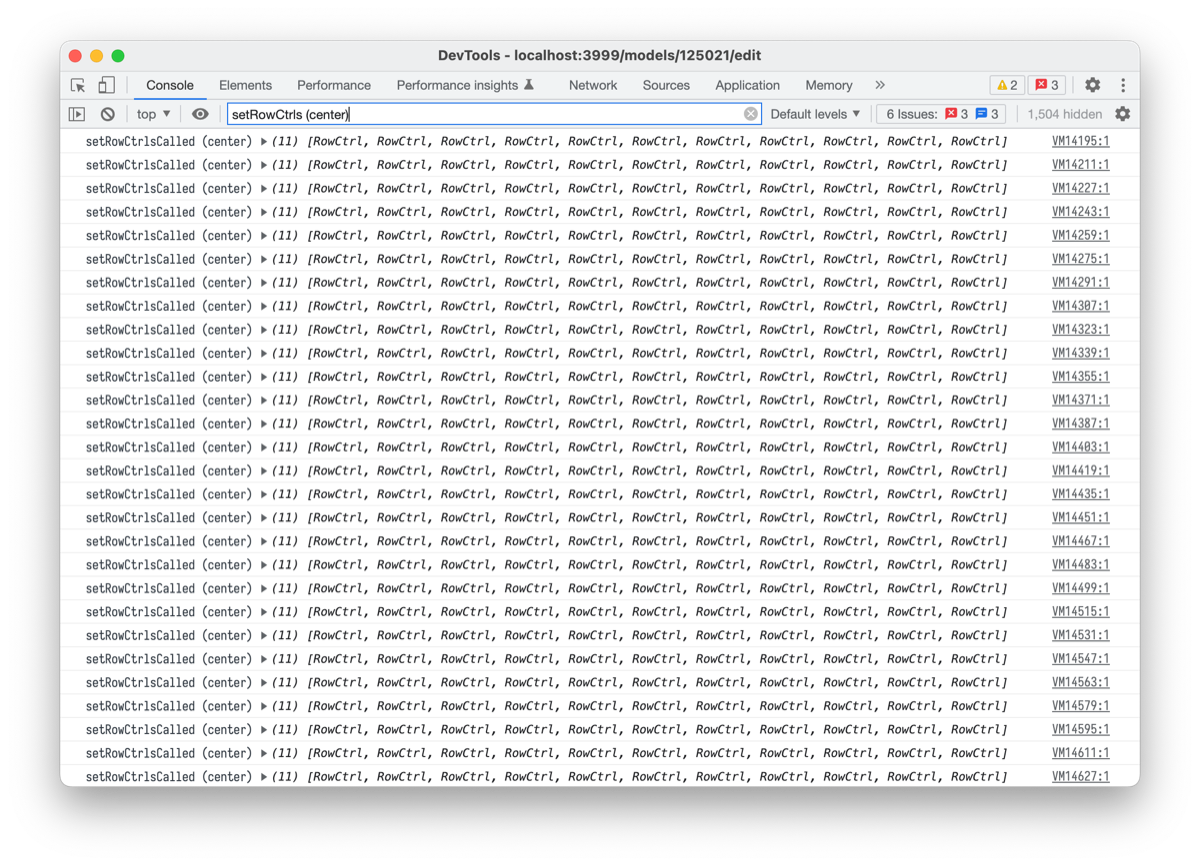1200x867 pixels.
Task: Open the Performance insights tab
Action: click(465, 85)
